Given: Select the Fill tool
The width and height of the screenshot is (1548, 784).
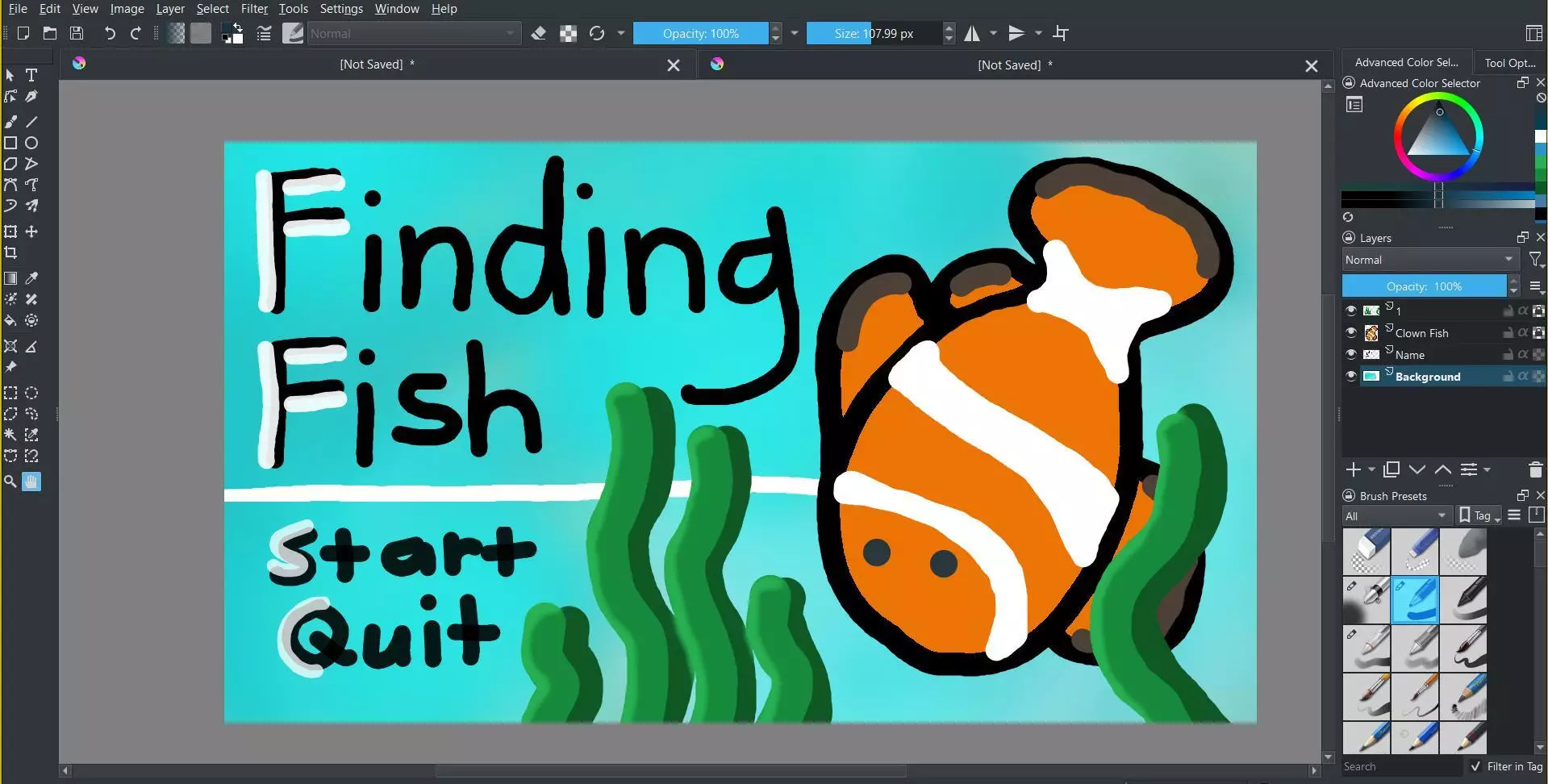Looking at the screenshot, I should [11, 320].
